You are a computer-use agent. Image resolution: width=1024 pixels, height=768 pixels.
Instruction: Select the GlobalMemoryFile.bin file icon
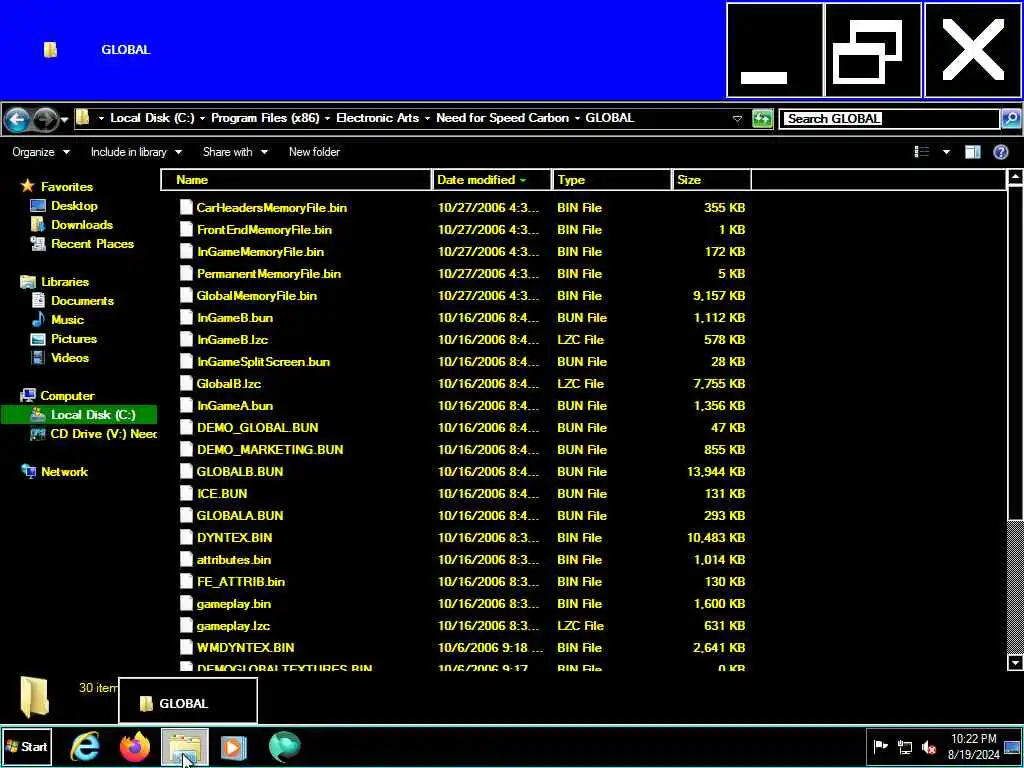(186, 296)
